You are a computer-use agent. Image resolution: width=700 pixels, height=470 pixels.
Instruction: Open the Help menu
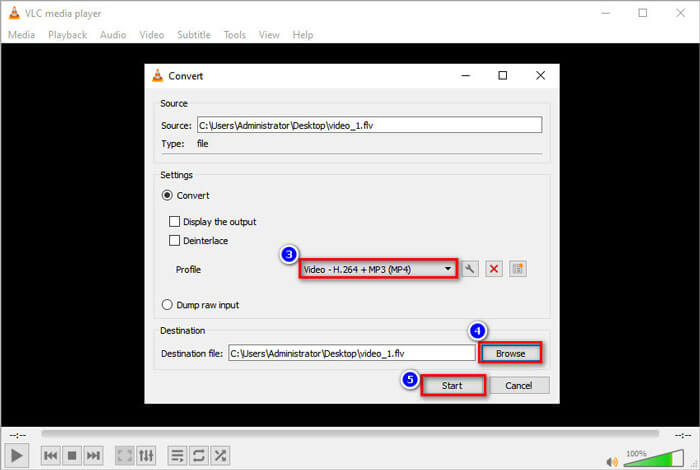[303, 35]
